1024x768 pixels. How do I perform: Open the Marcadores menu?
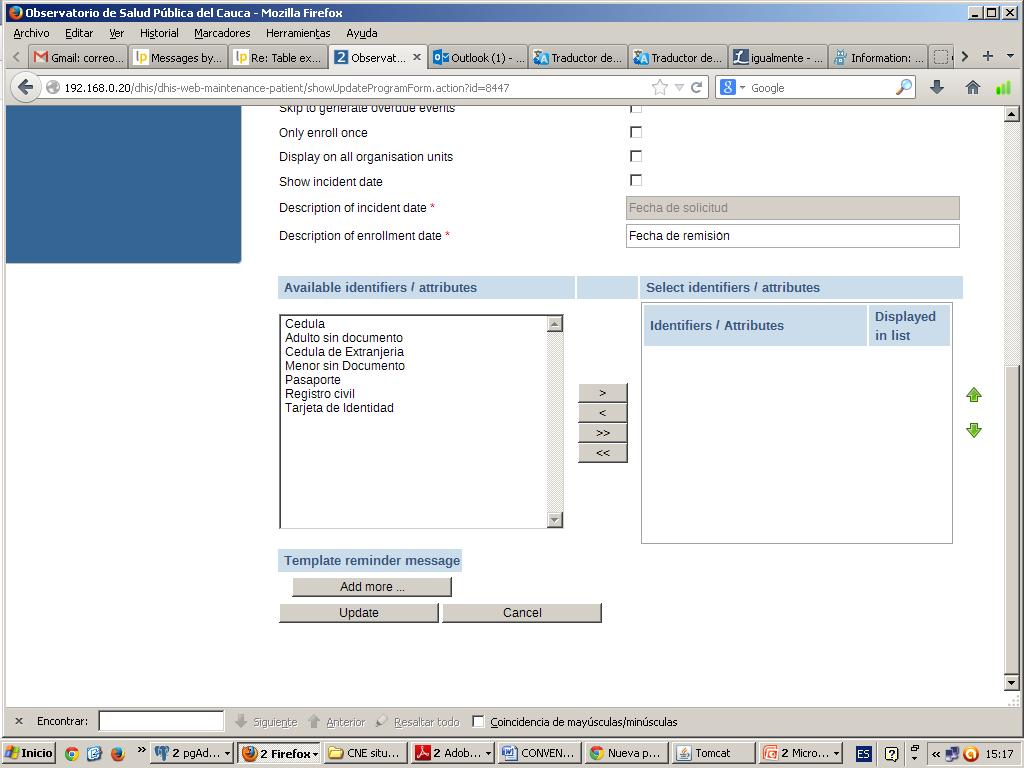click(x=222, y=33)
